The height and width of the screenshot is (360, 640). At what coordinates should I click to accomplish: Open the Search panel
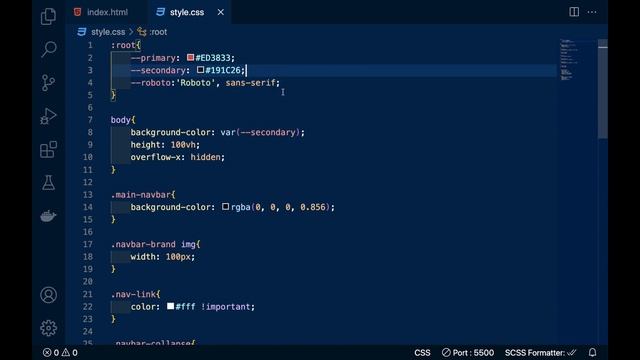(x=49, y=49)
